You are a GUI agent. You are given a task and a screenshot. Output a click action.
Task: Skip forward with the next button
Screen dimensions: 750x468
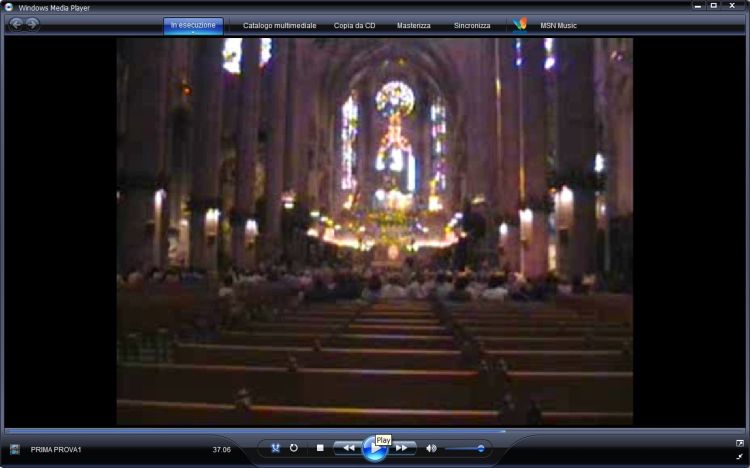pyautogui.click(x=402, y=448)
